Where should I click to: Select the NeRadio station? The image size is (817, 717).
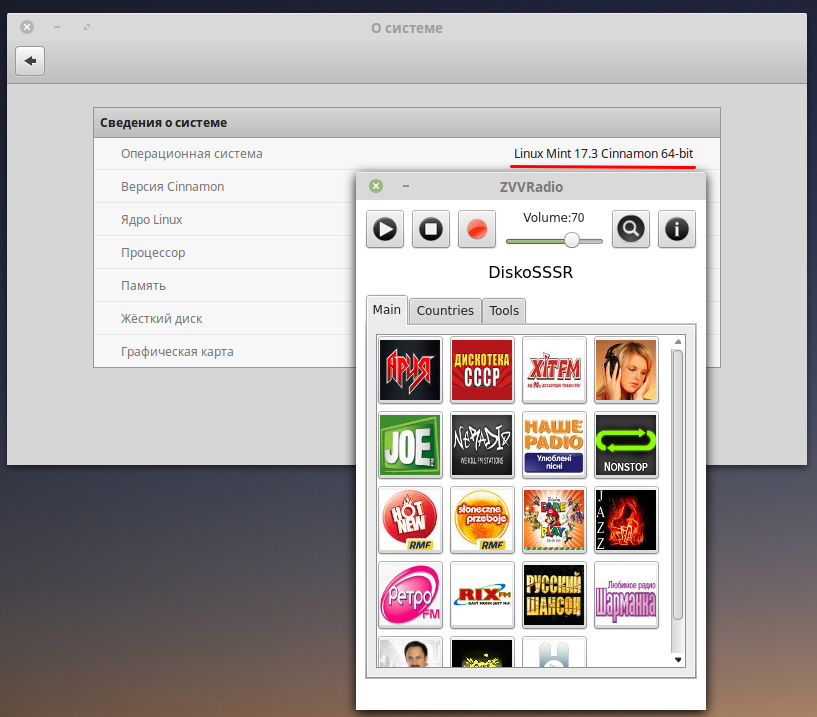point(482,445)
